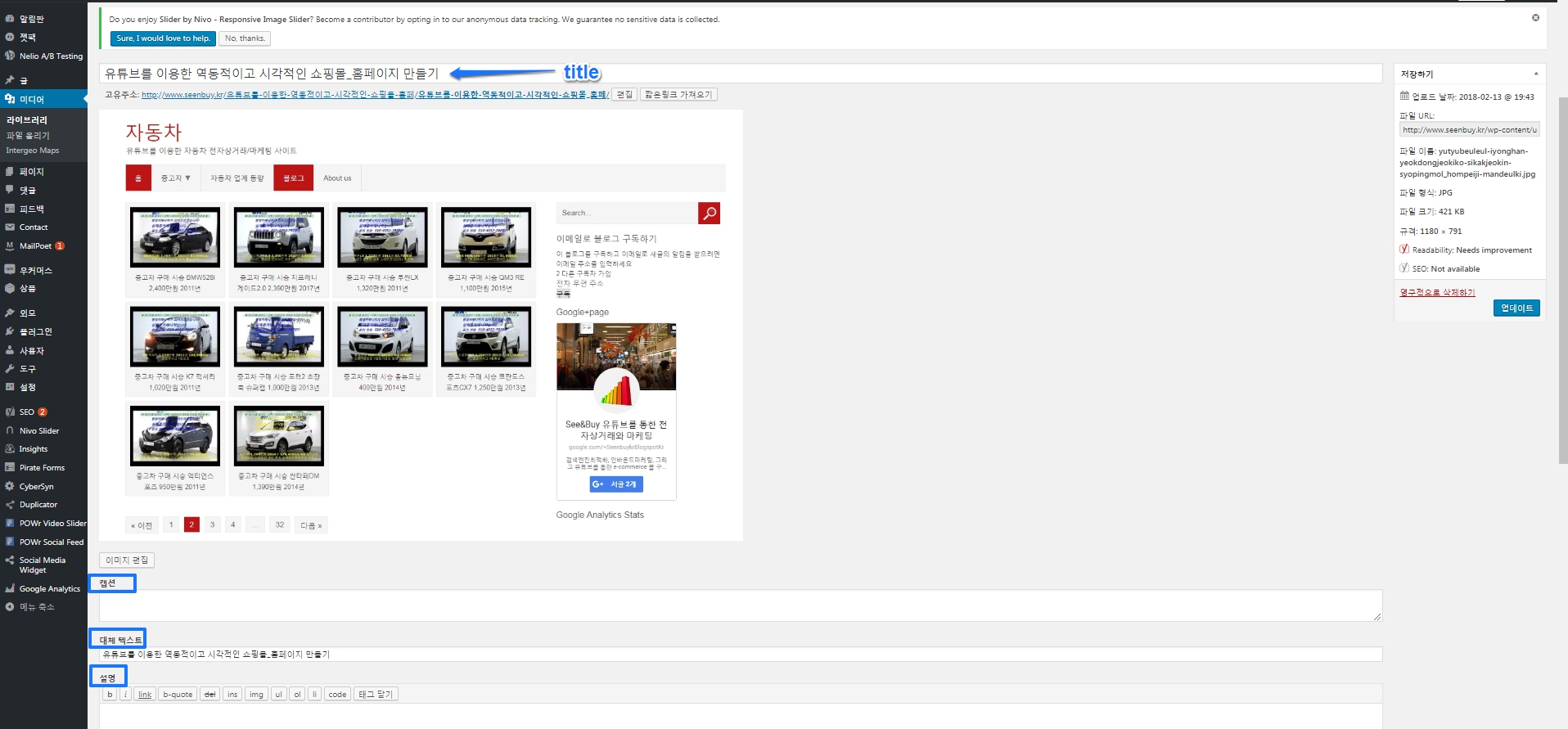
Task: Open the MailPoet sidebar icon
Action: [10, 245]
